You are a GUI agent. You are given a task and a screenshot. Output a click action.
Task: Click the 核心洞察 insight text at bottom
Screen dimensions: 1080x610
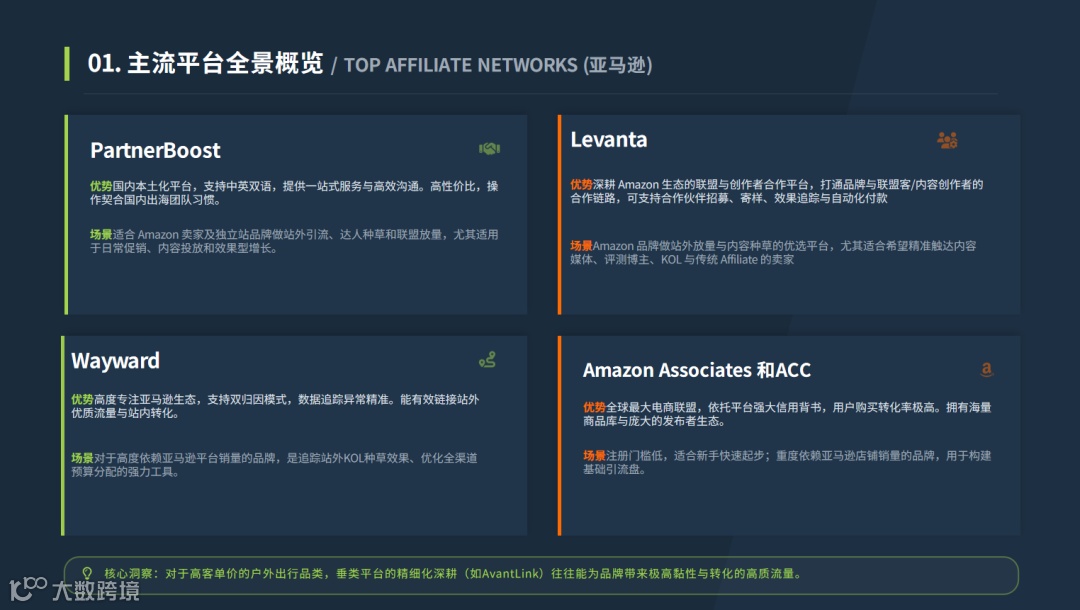click(x=453, y=574)
